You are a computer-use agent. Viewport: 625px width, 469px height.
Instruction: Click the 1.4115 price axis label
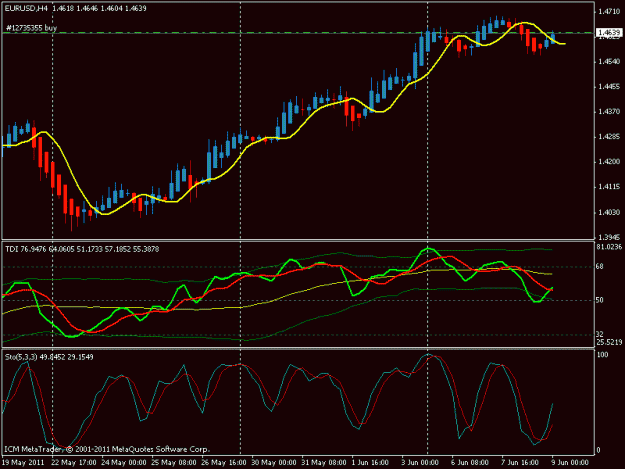click(609, 187)
